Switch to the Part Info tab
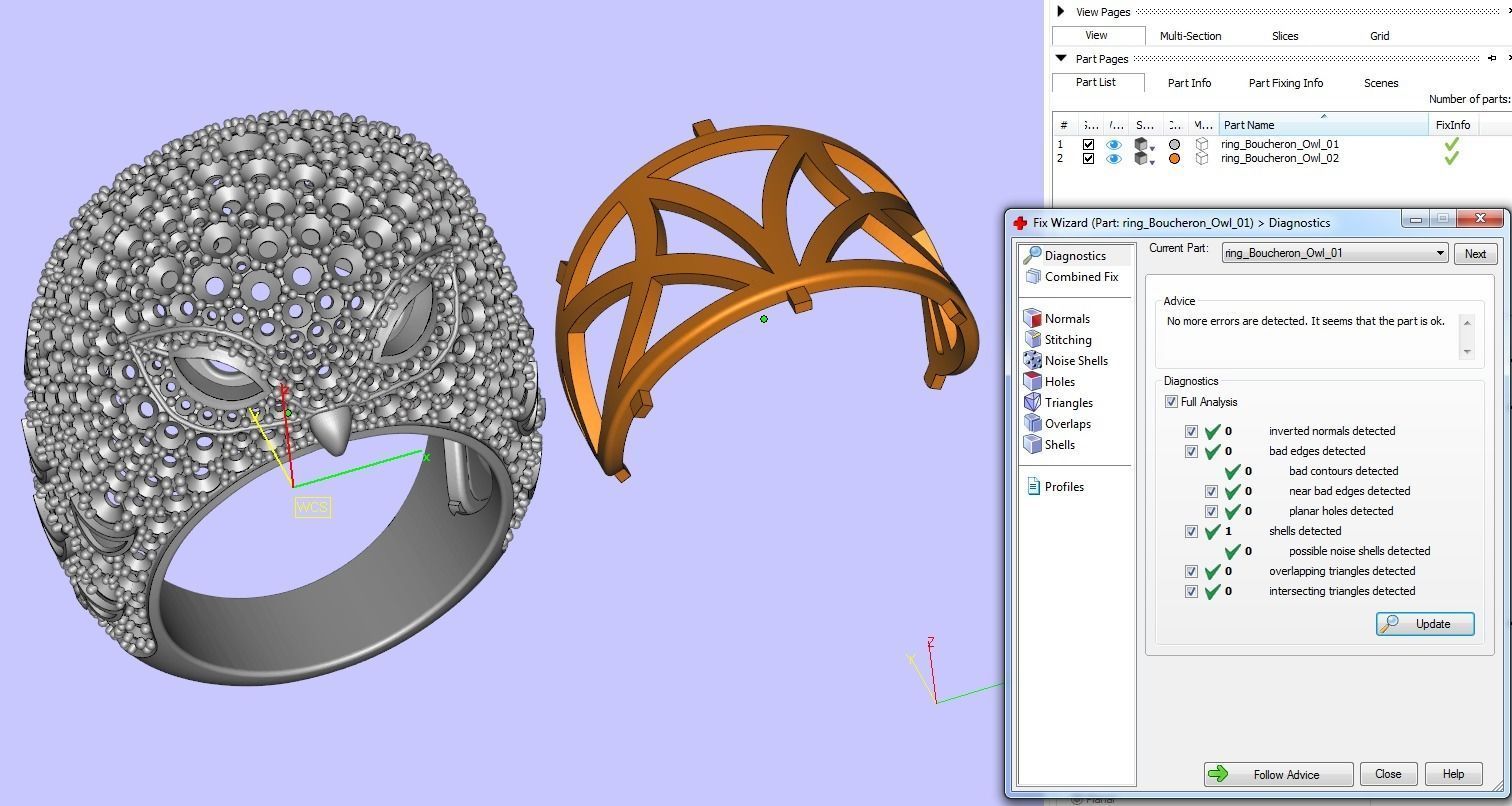The width and height of the screenshot is (1512, 806). 1189,83
